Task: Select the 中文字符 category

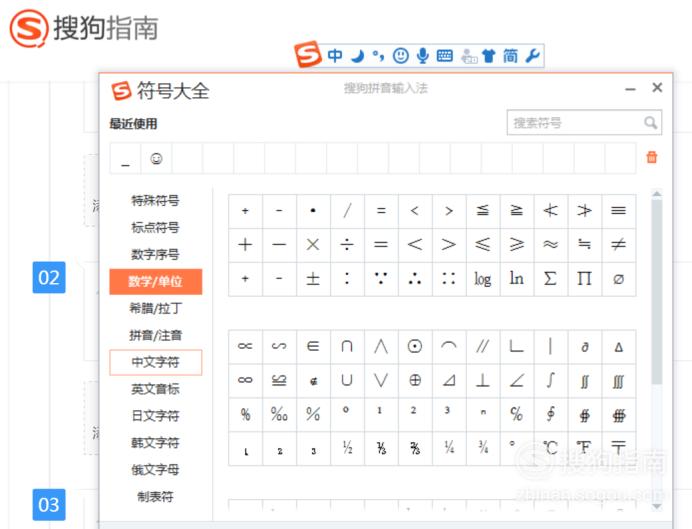Action: pos(155,362)
